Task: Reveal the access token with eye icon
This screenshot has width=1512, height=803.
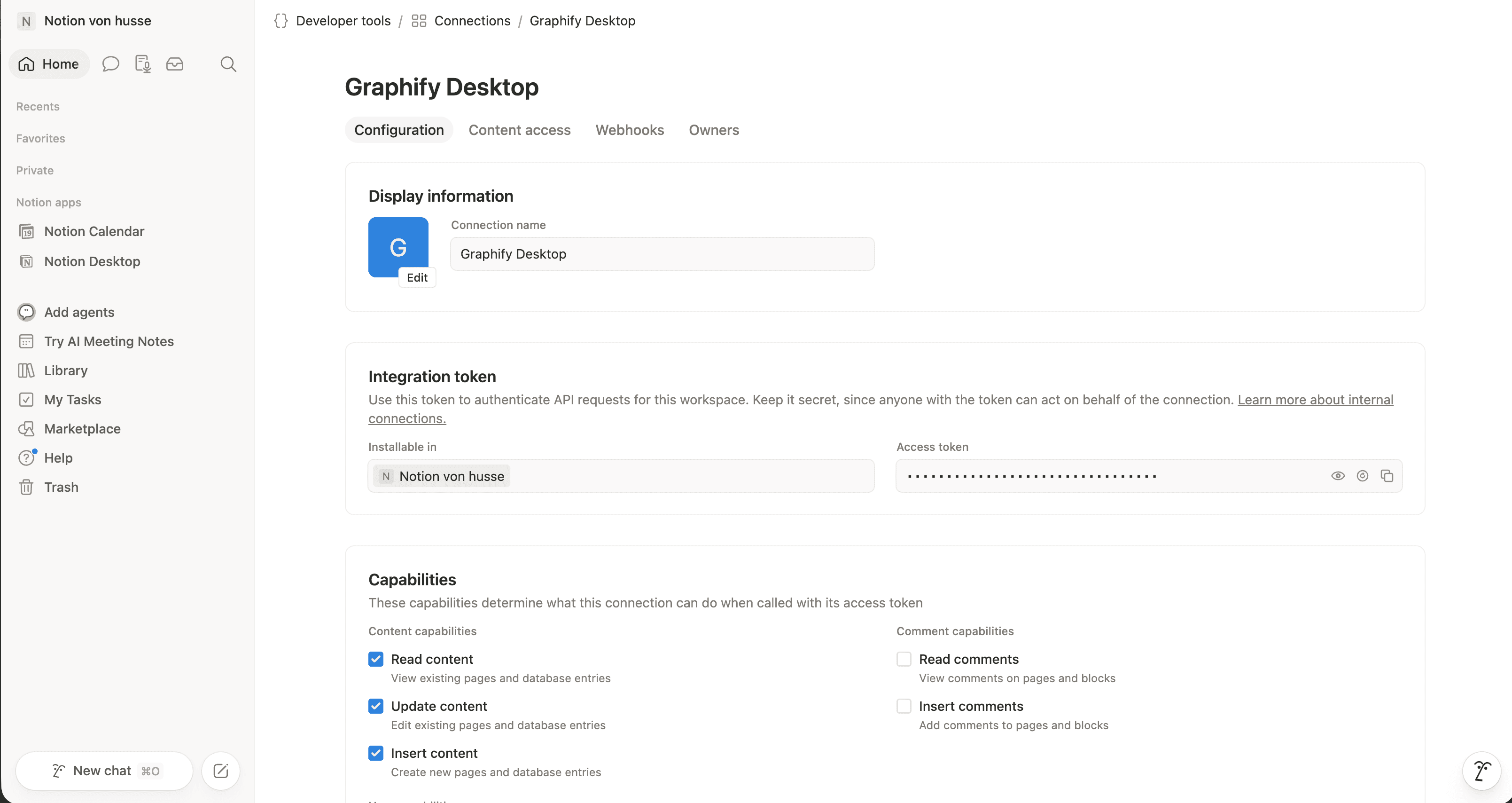Action: [1338, 476]
